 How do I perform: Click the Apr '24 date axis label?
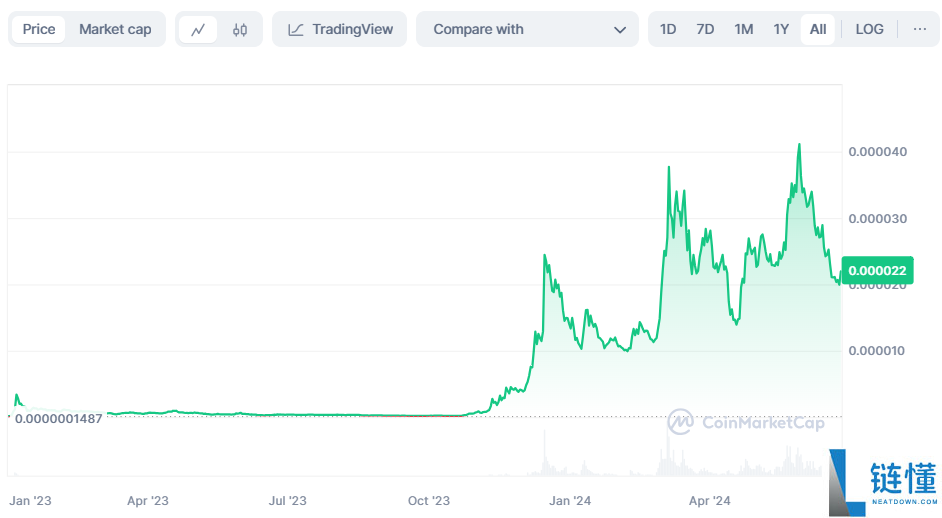tap(710, 501)
